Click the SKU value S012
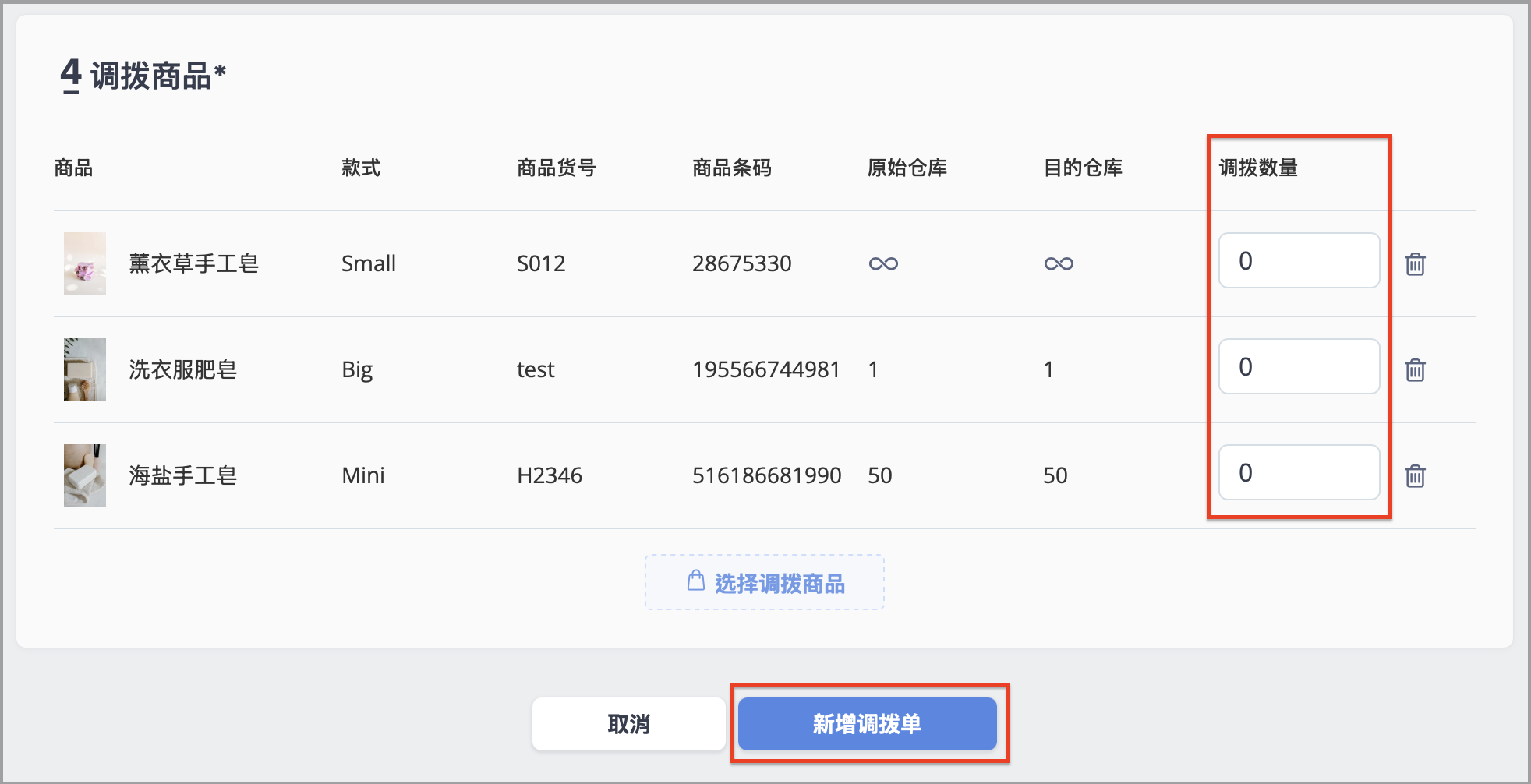This screenshot has height=784, width=1531. [x=541, y=263]
